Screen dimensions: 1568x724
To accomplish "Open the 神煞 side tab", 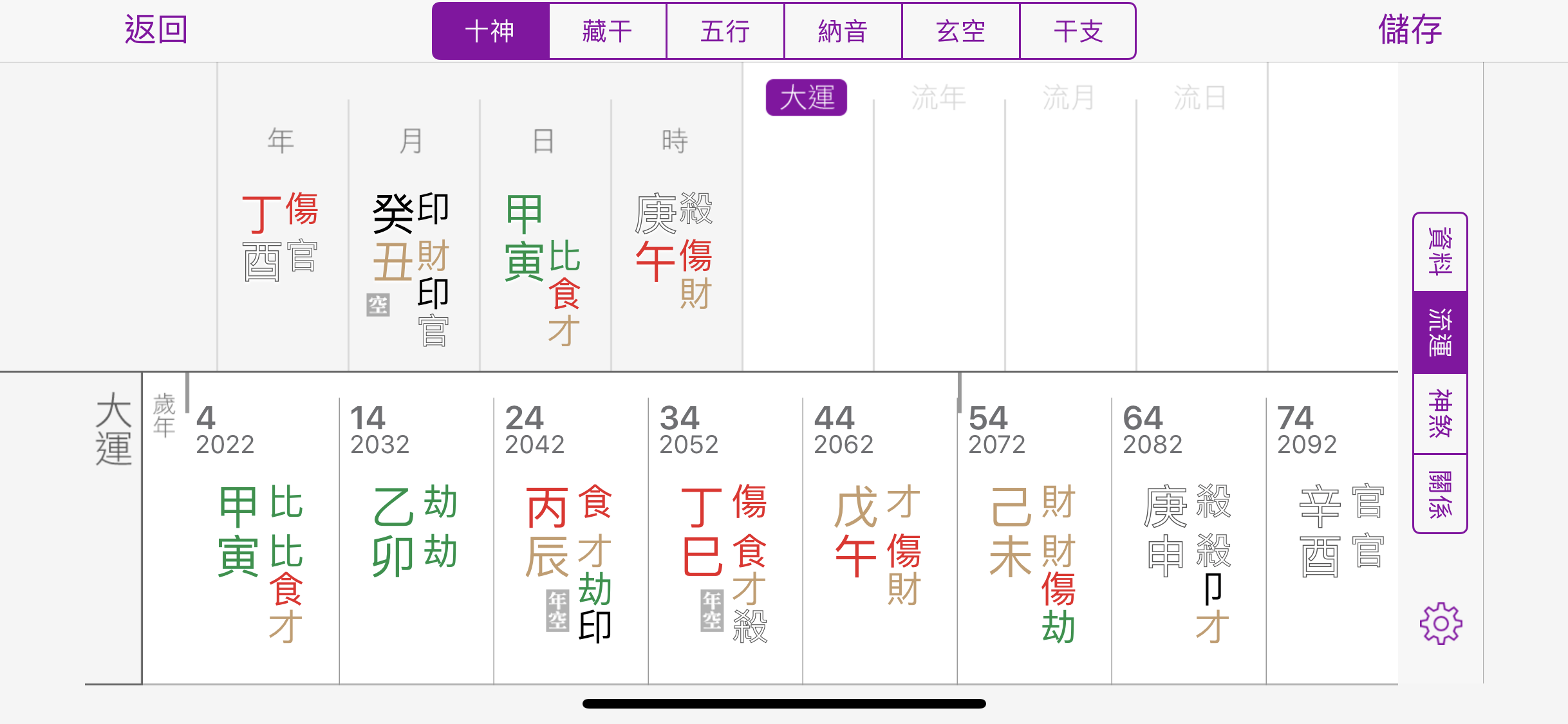I will [1440, 413].
